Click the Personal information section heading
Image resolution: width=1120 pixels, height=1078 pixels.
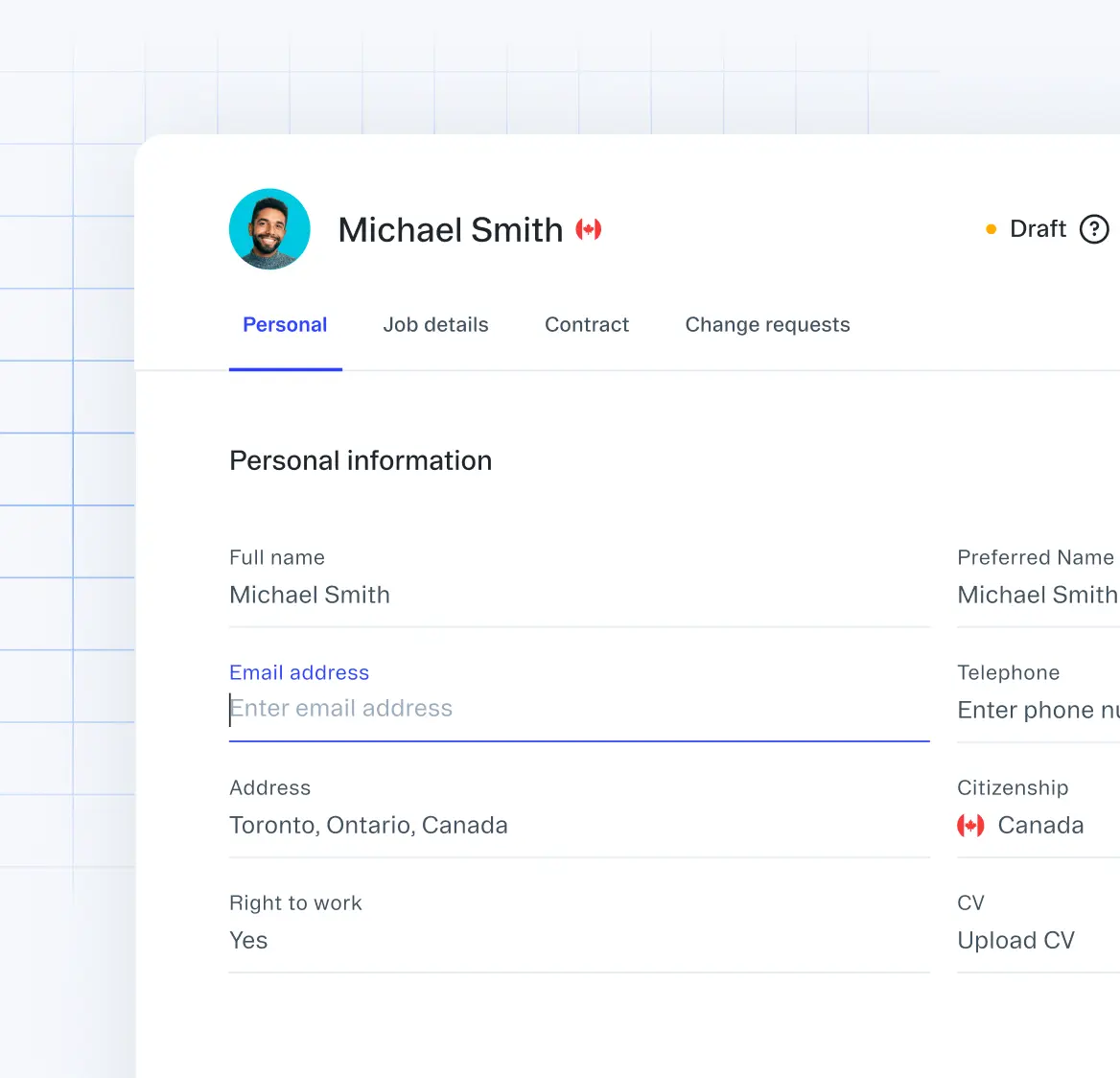pyautogui.click(x=361, y=460)
